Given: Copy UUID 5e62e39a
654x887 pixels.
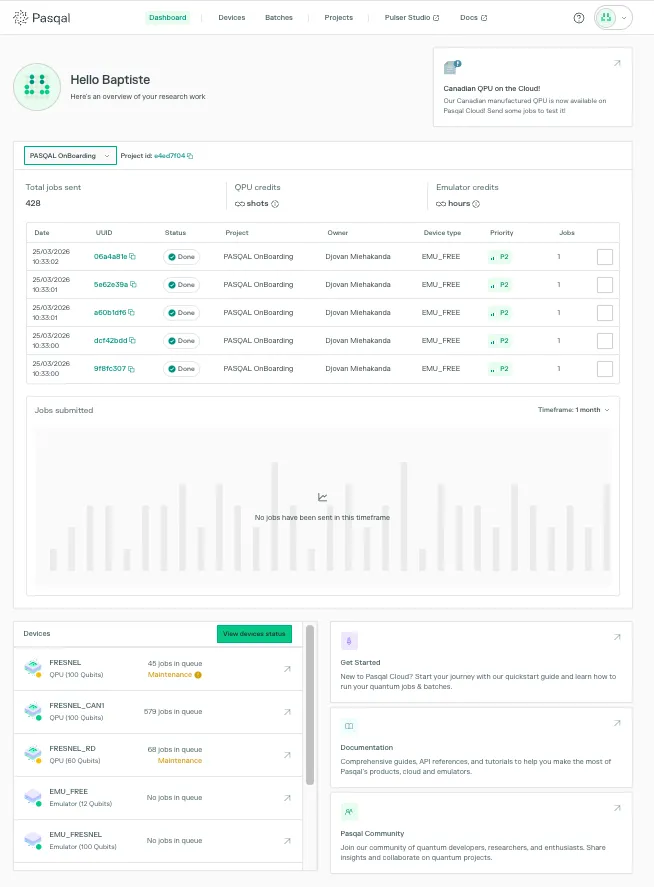Looking at the screenshot, I should pyautogui.click(x=134, y=285).
